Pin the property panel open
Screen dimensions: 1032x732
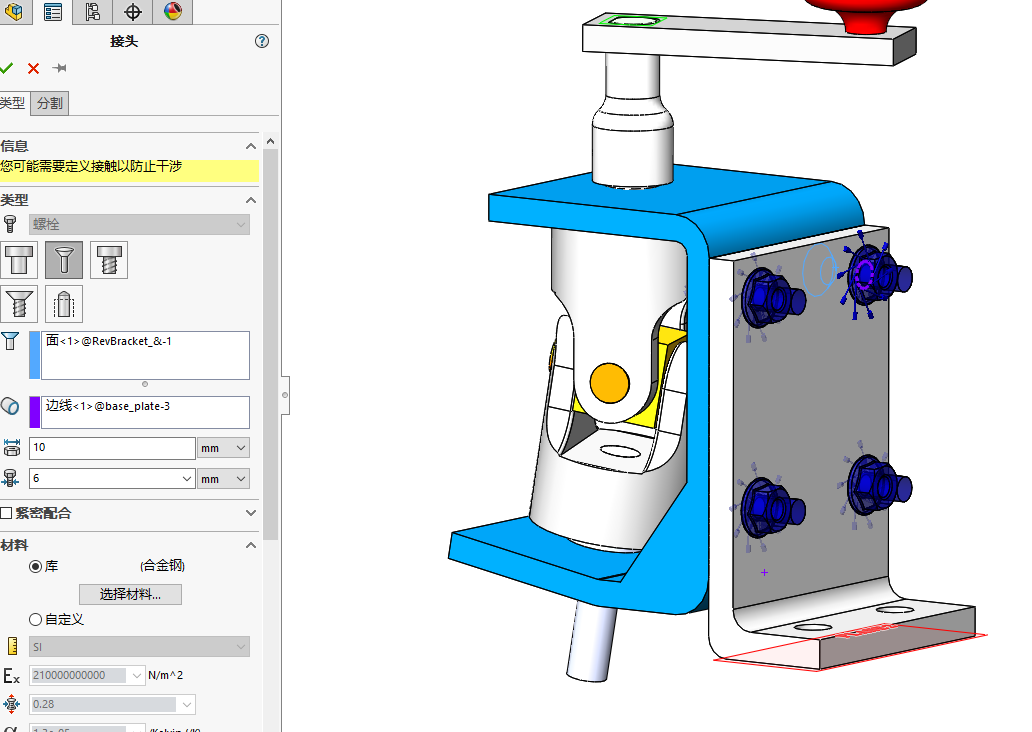tap(59, 68)
